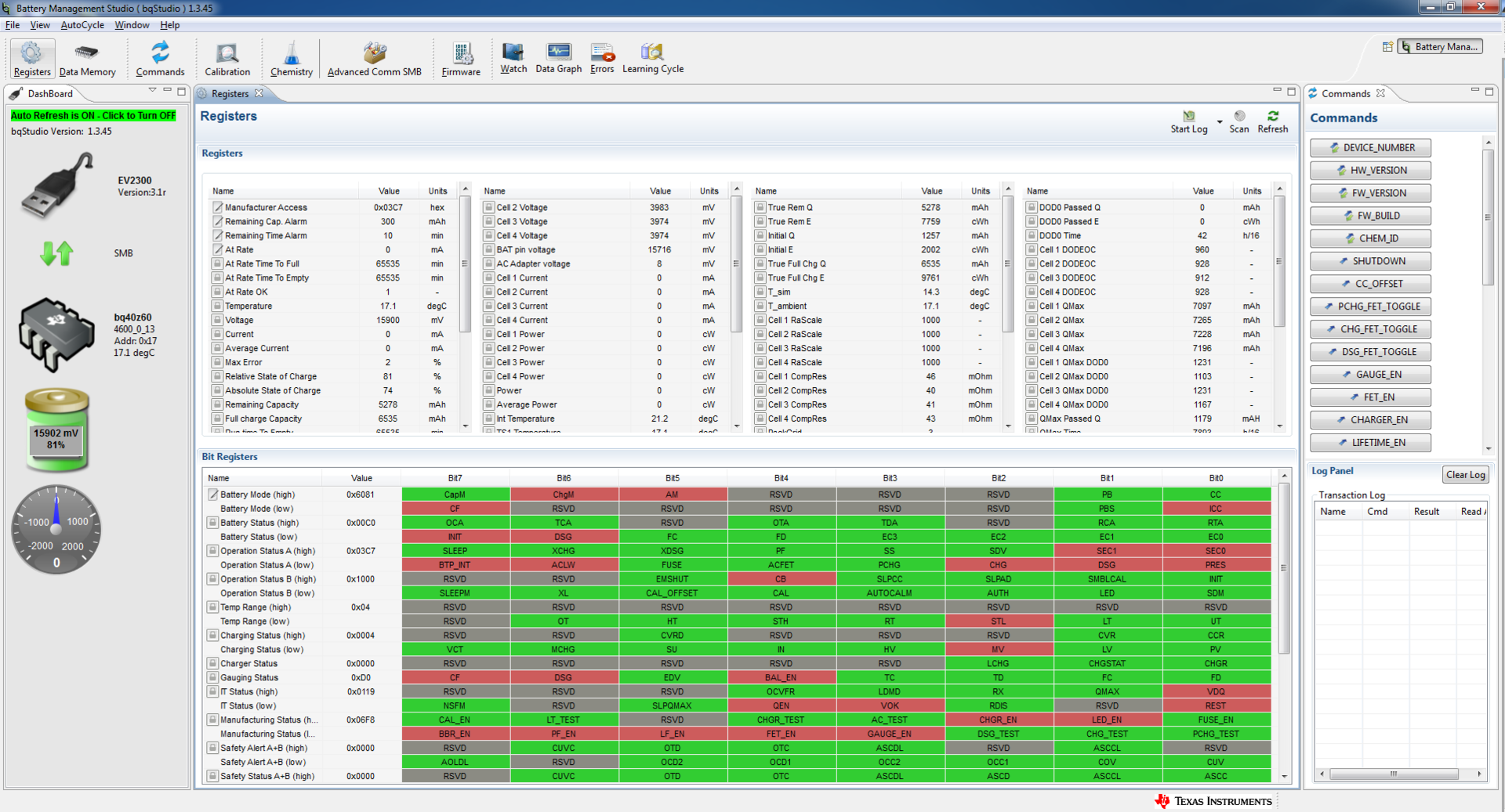This screenshot has height=812, width=1505.
Task: Toggle checkbox for Relative State of Charge
Action: coord(217,376)
